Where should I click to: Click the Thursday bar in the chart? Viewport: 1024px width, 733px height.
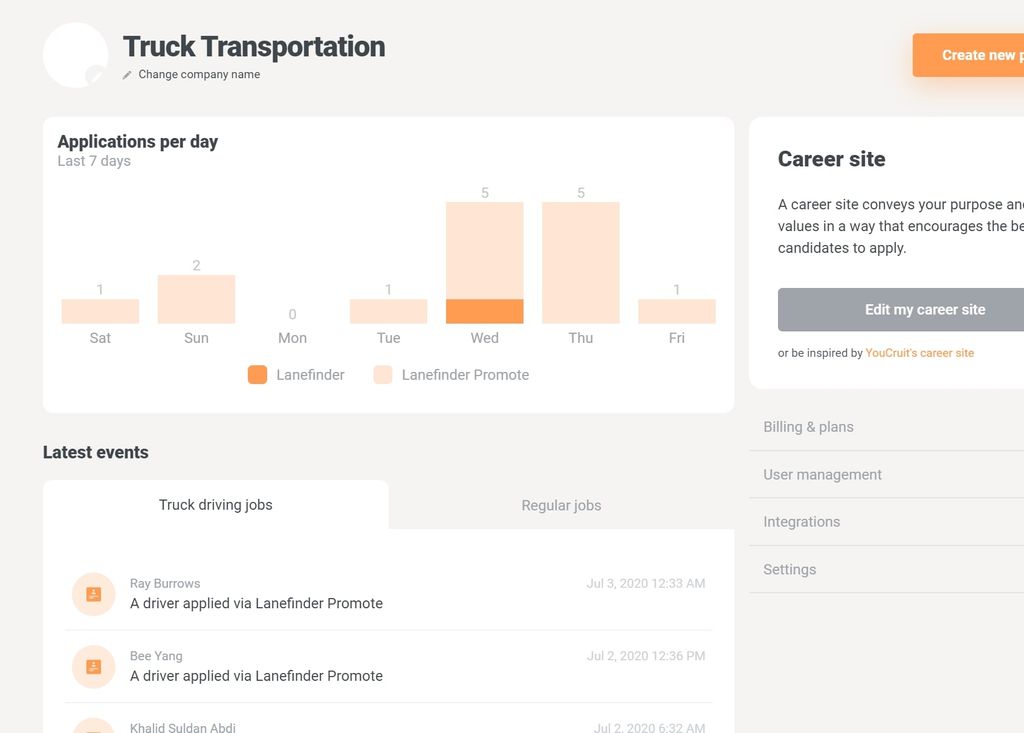point(581,263)
